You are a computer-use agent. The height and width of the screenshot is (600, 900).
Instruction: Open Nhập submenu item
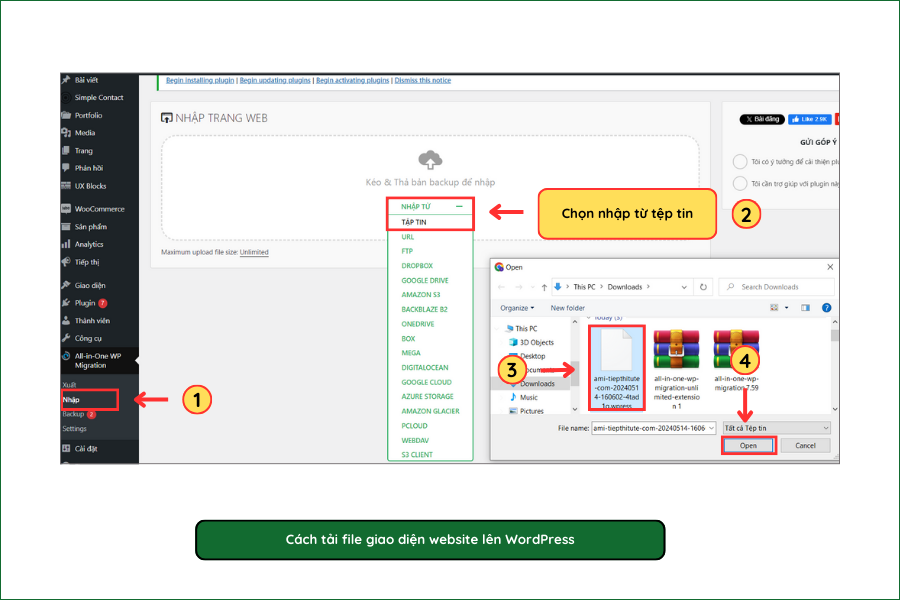click(71, 400)
